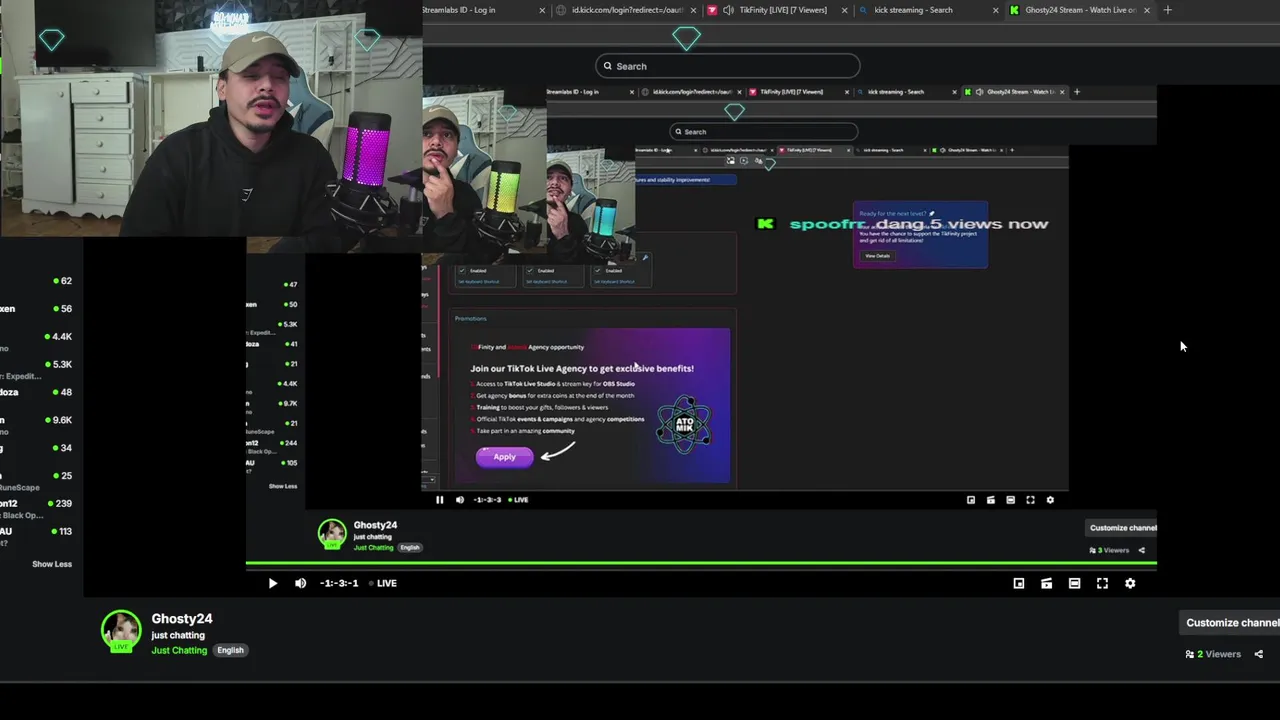Open sidebar channel with 62 viewers
The height and width of the screenshot is (720, 1280).
point(36,281)
